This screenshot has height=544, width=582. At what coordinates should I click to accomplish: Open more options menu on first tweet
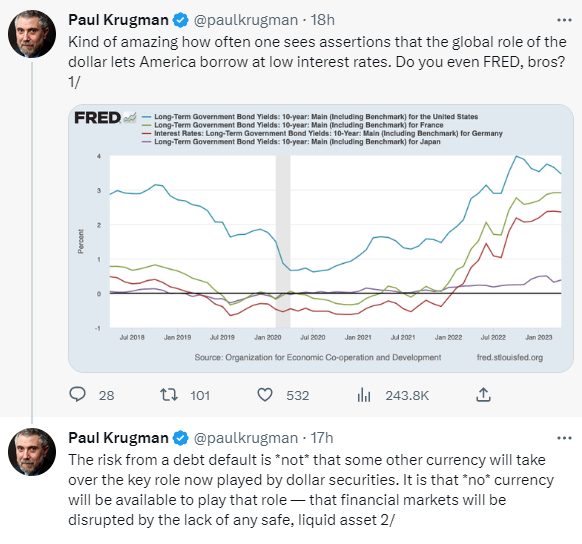click(564, 20)
